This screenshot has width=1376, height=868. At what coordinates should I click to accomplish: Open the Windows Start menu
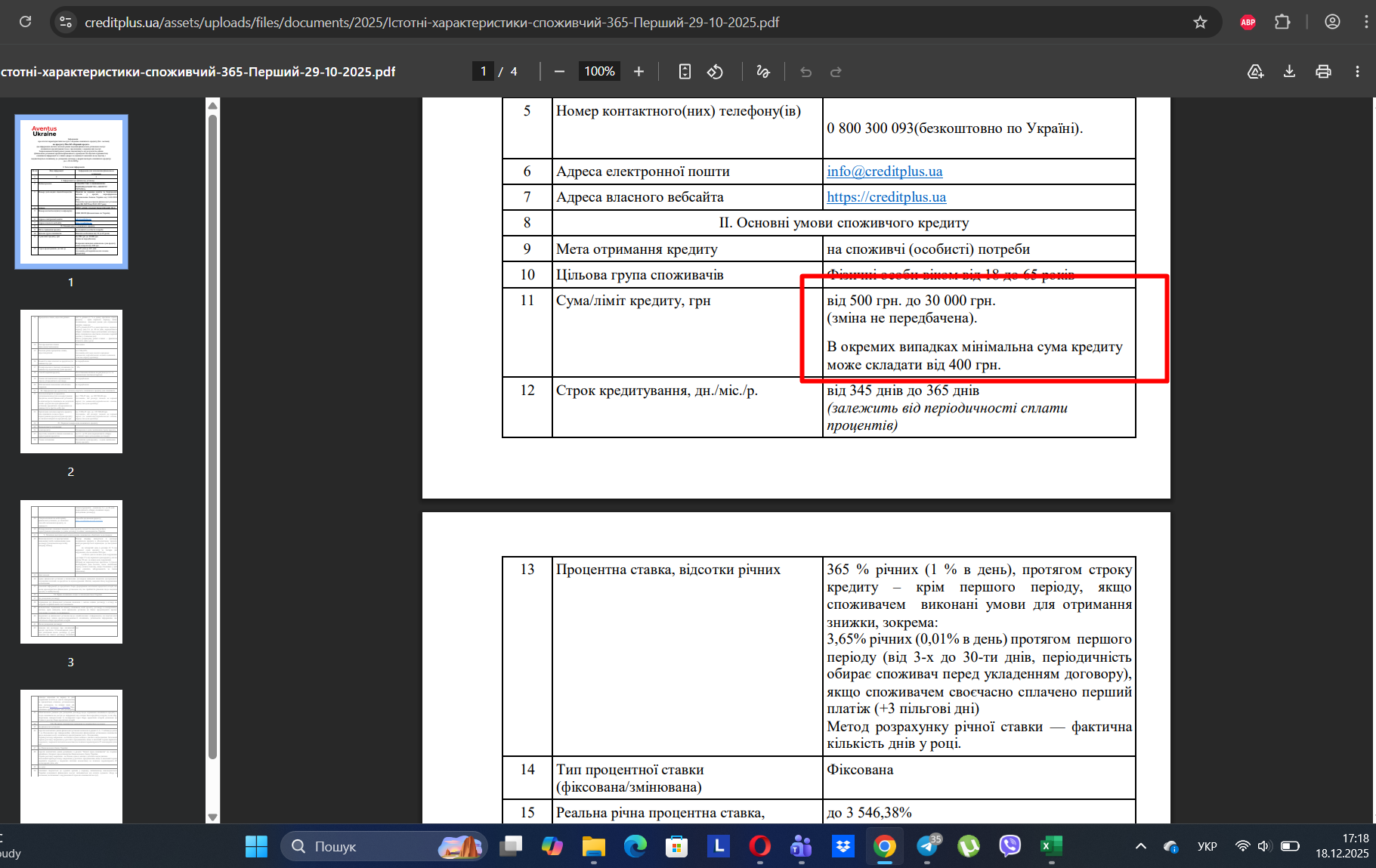pyautogui.click(x=256, y=846)
